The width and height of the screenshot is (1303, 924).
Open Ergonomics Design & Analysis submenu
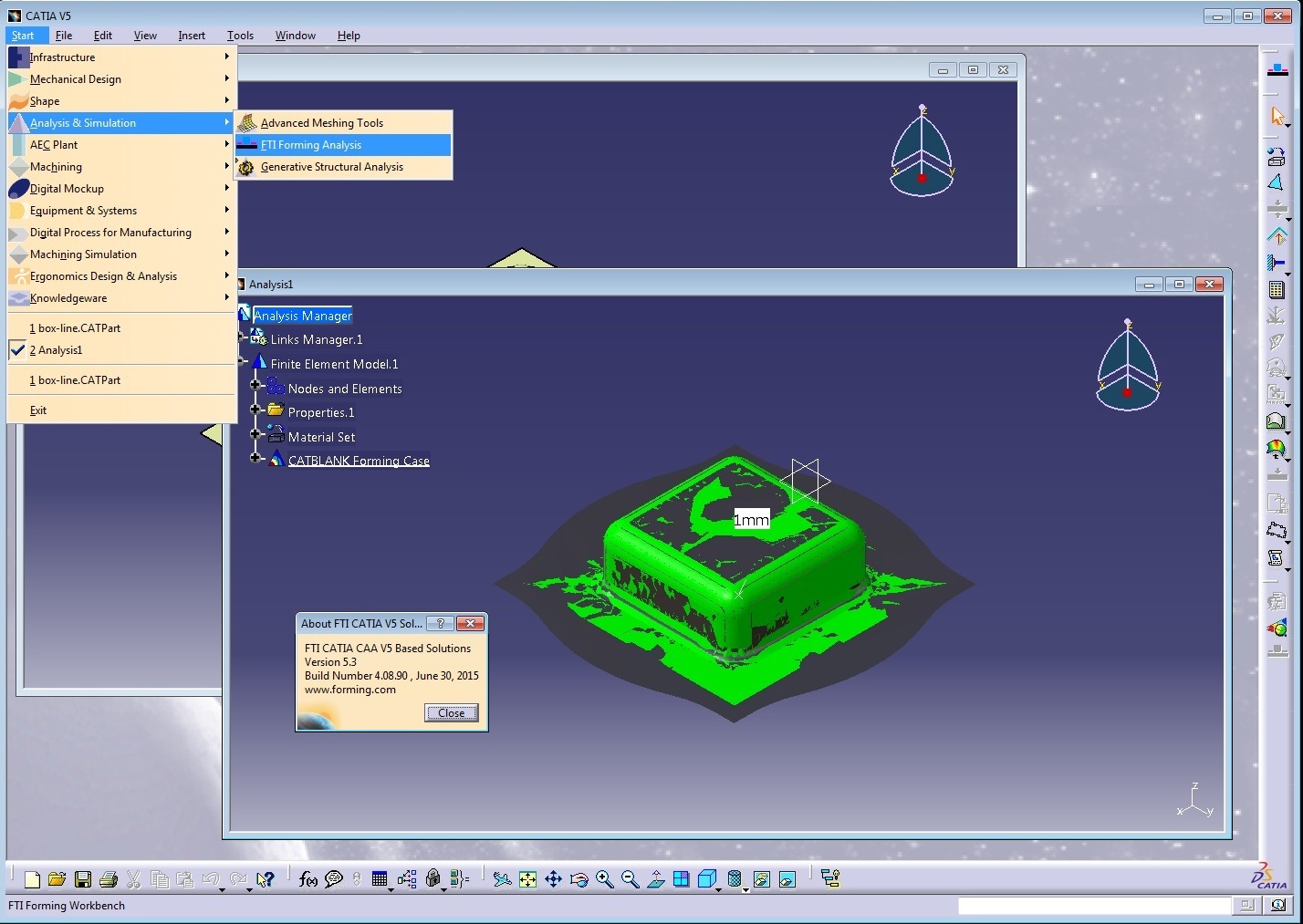coord(121,276)
